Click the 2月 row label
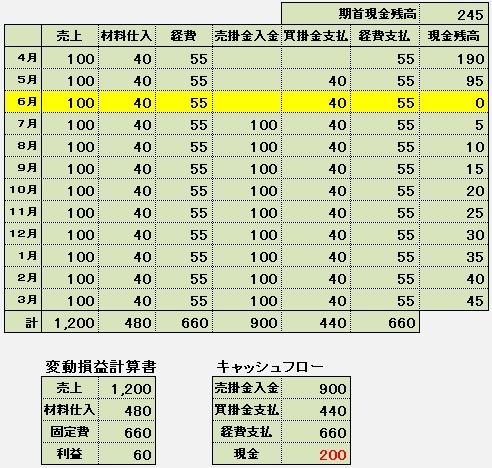The height and width of the screenshot is (468, 492). pos(23,278)
